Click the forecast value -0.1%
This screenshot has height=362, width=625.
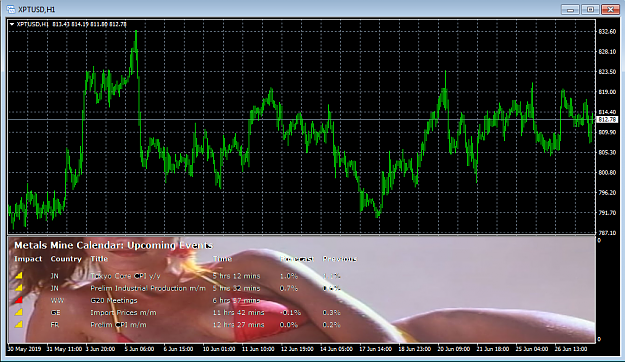(290, 313)
